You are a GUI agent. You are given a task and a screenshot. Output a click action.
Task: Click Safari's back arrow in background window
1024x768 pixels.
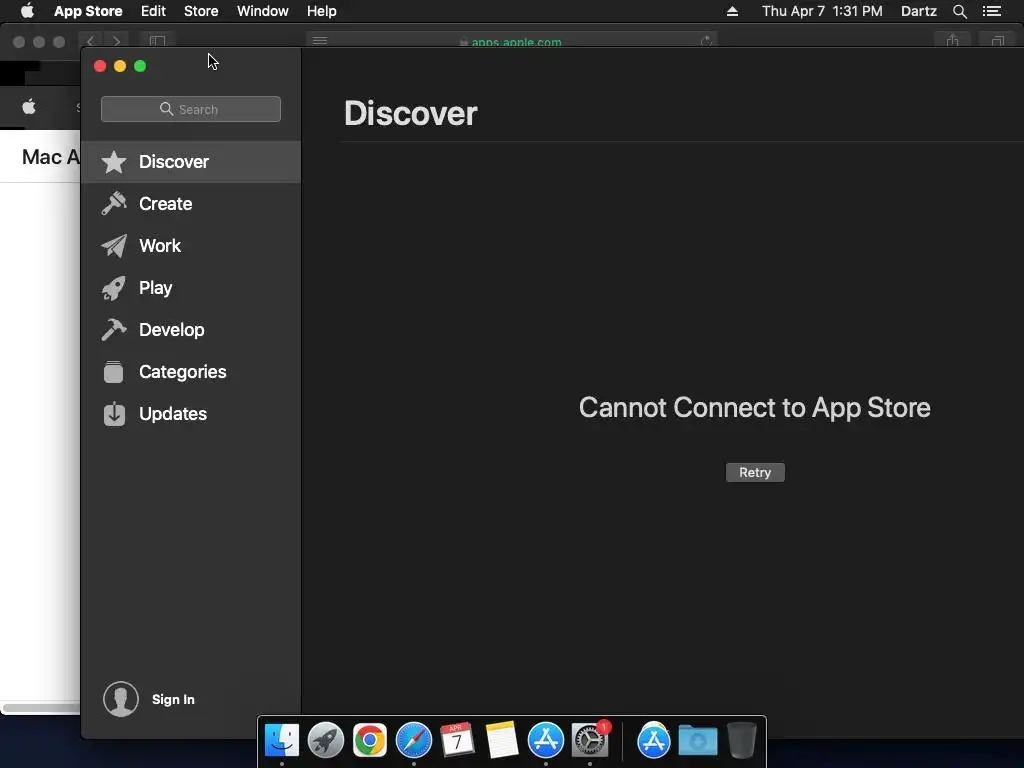click(x=91, y=41)
